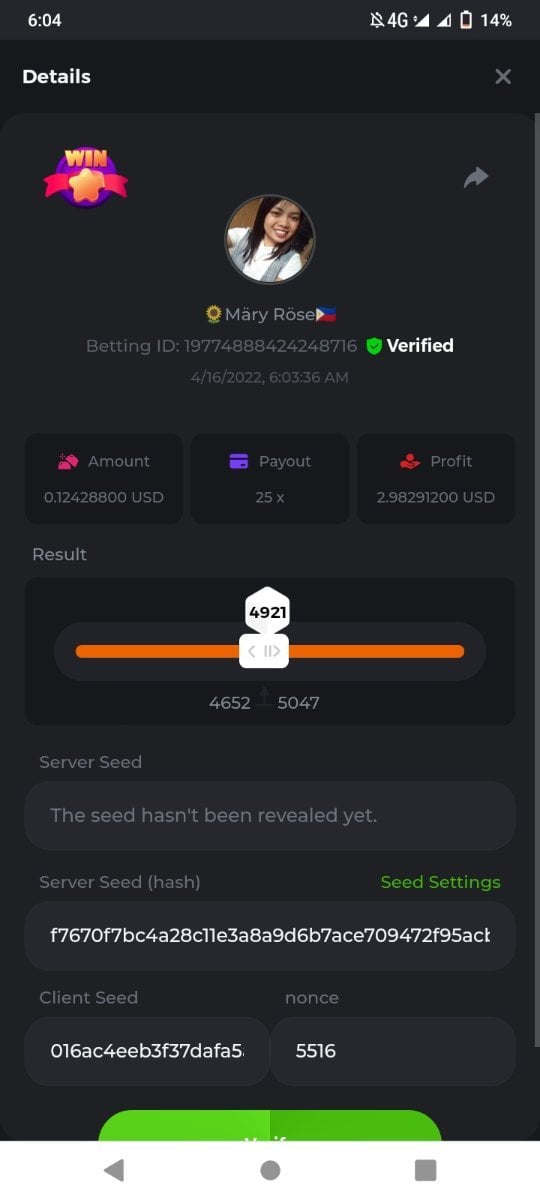Tap the Profit hand icon
The width and height of the screenshot is (540, 1200).
tap(410, 461)
